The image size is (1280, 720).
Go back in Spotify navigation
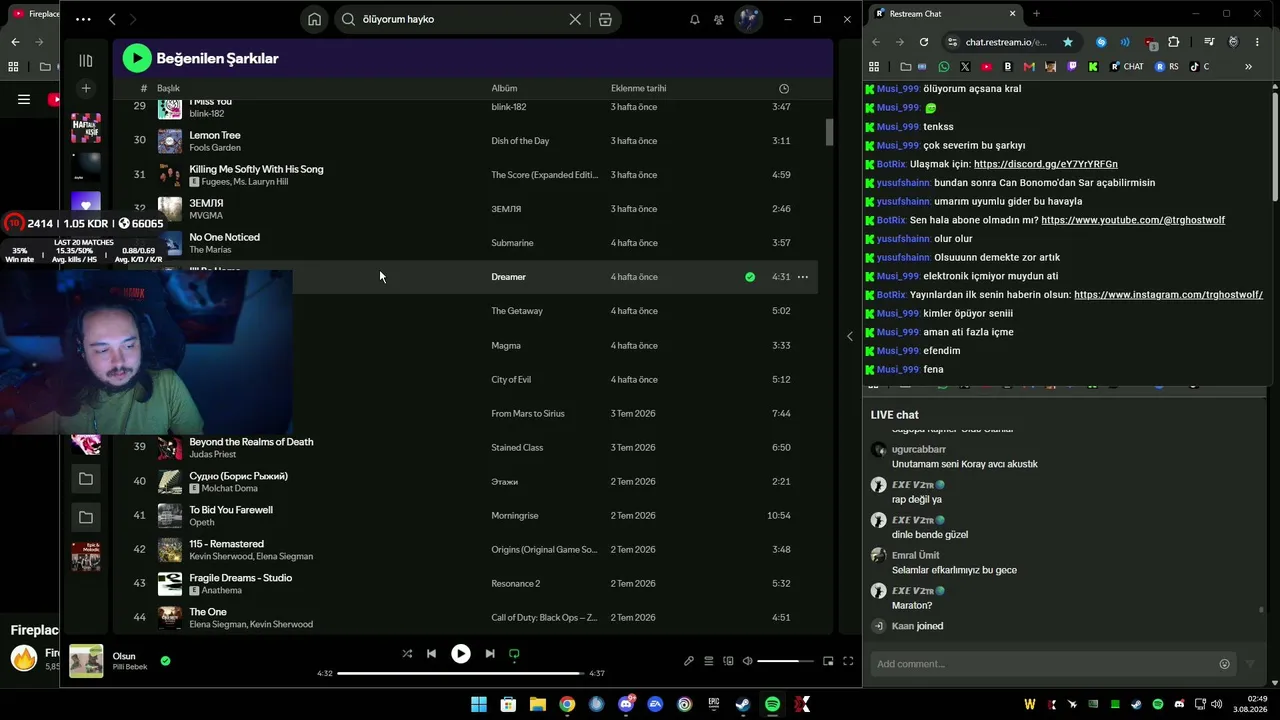pyautogui.click(x=112, y=19)
